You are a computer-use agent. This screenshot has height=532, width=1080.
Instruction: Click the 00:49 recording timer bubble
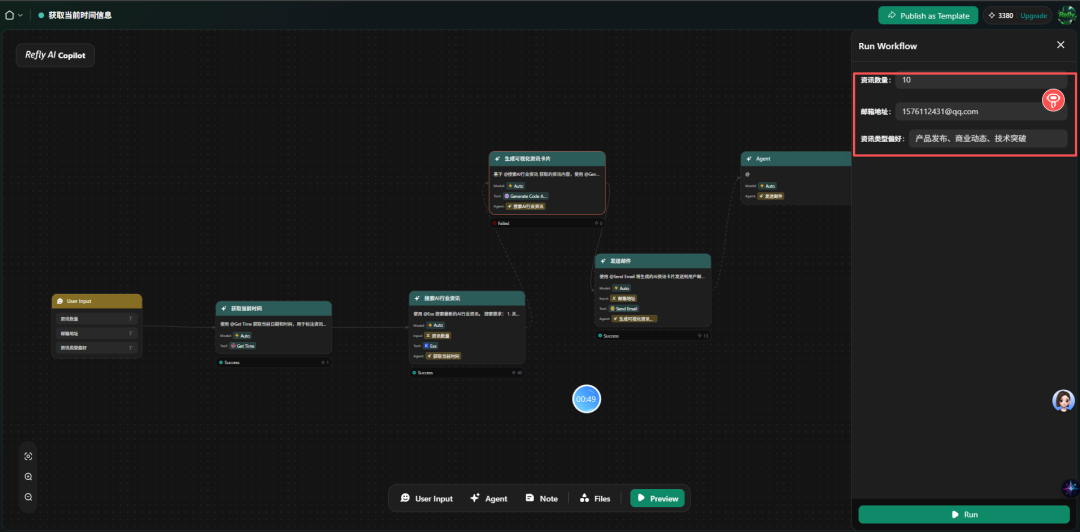[586, 399]
